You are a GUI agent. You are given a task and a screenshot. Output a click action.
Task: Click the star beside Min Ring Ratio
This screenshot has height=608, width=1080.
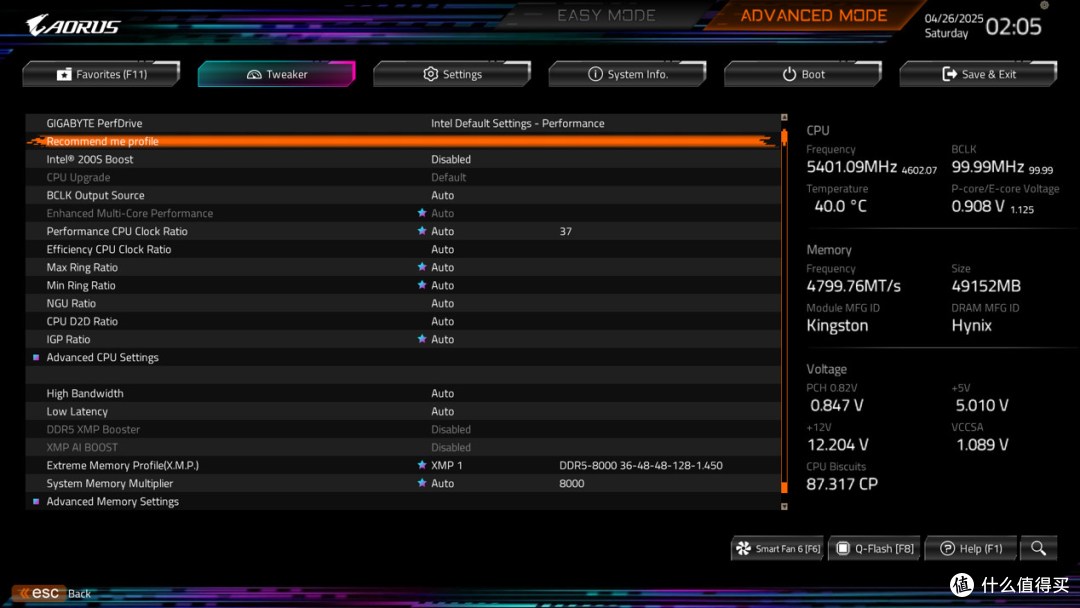click(422, 284)
